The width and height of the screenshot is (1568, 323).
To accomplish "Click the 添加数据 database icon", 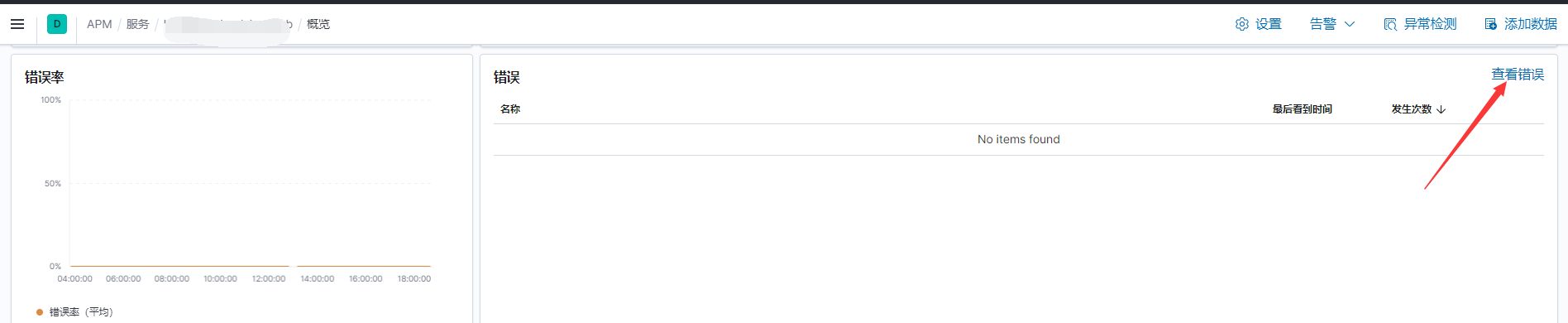I will pyautogui.click(x=1490, y=24).
